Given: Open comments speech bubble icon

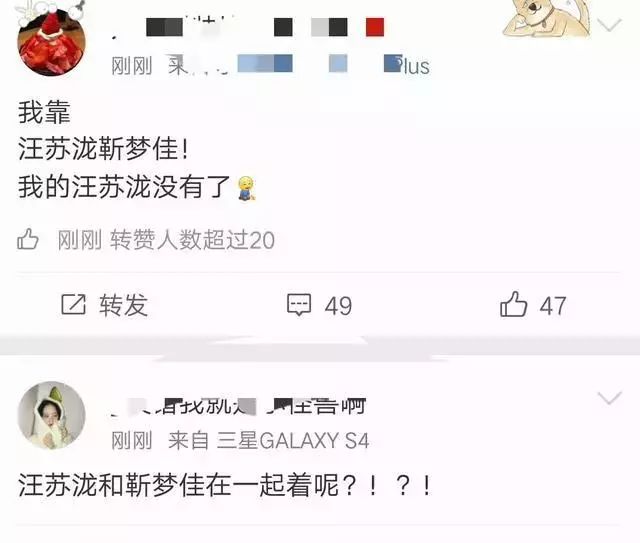Looking at the screenshot, I should pyautogui.click(x=299, y=305).
